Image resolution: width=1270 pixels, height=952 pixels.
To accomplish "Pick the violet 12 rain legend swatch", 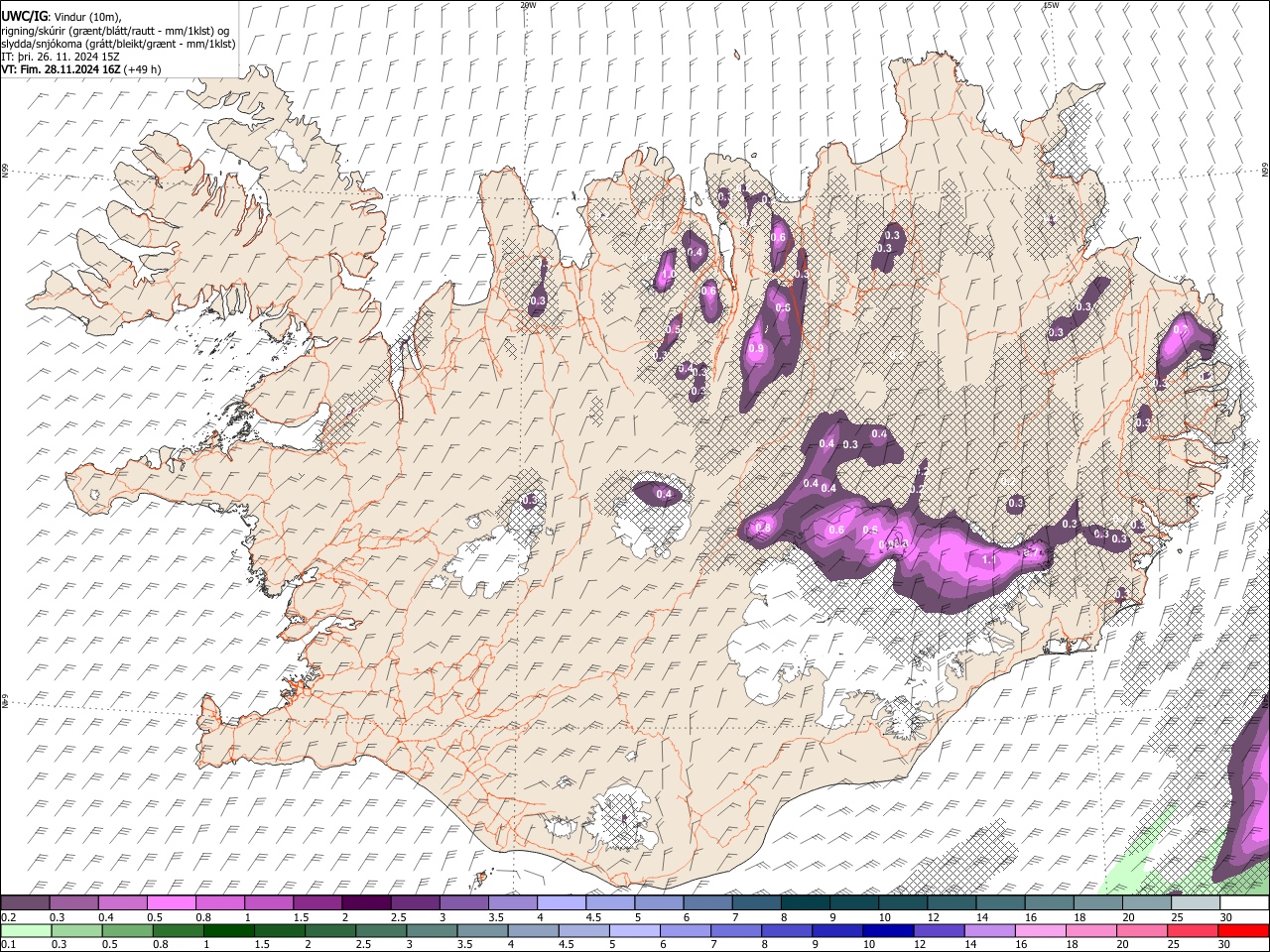I will pos(938,930).
